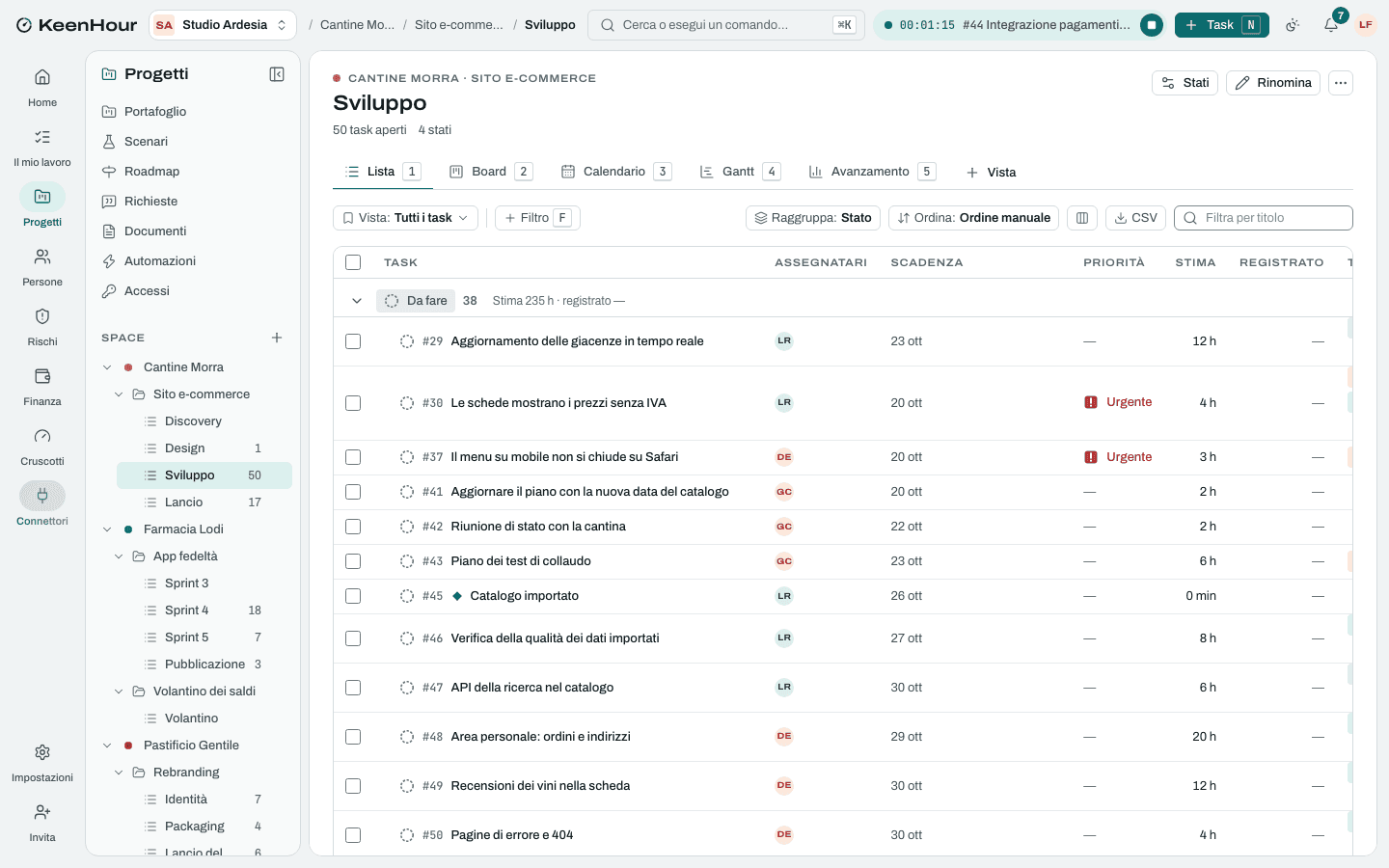1389x868 pixels.
Task: Check the box for task #45
Action: coord(353,596)
